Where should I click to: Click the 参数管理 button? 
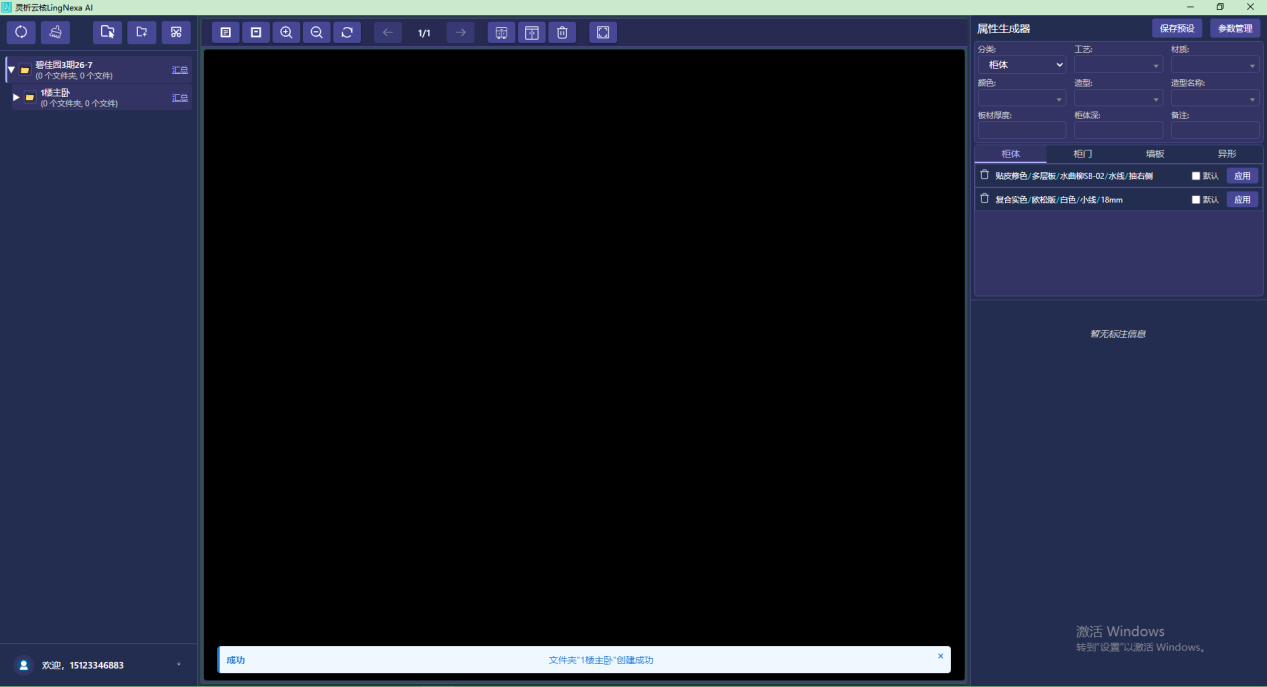(1235, 28)
